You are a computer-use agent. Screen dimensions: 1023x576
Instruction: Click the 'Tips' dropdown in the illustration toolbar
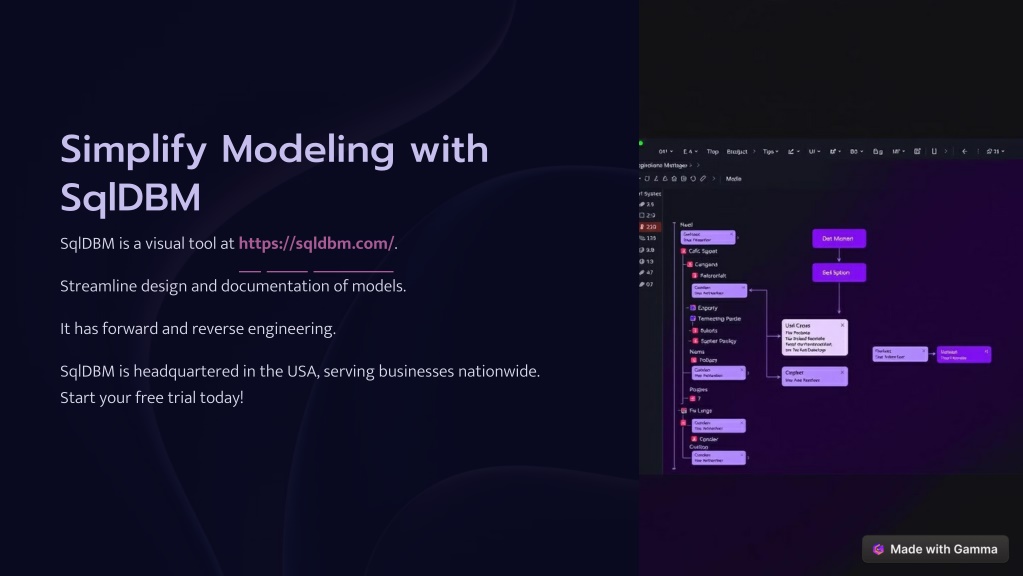771,151
